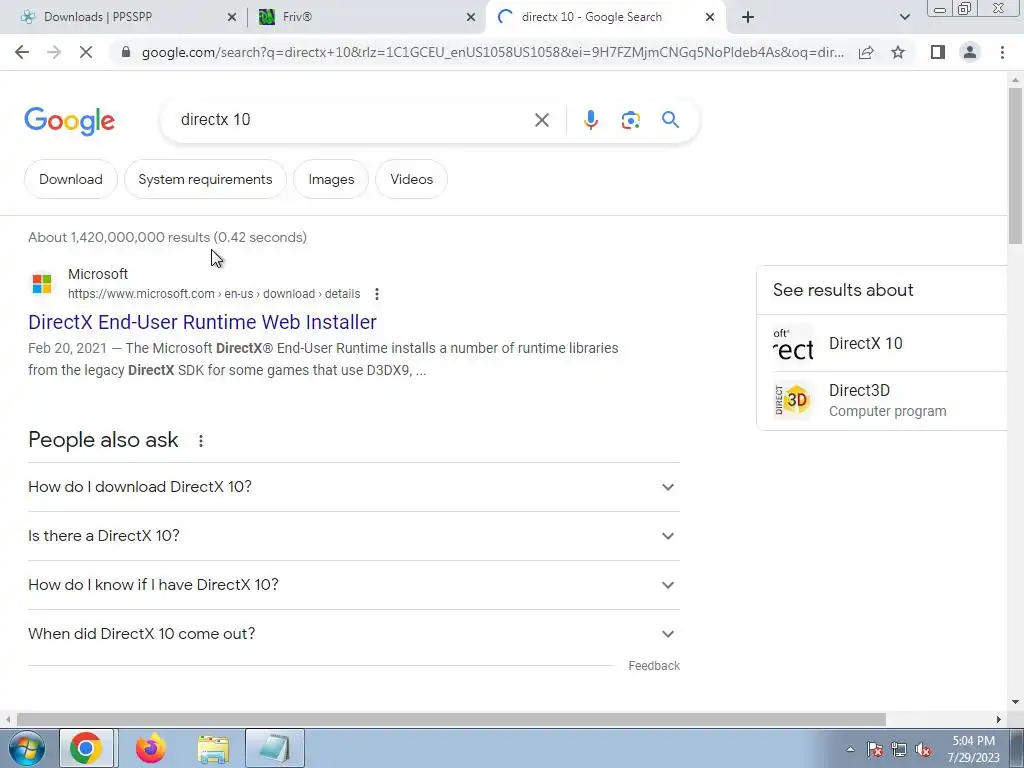This screenshot has height=768, width=1024.
Task: Apply the System requirements filter chip
Action: tap(205, 179)
